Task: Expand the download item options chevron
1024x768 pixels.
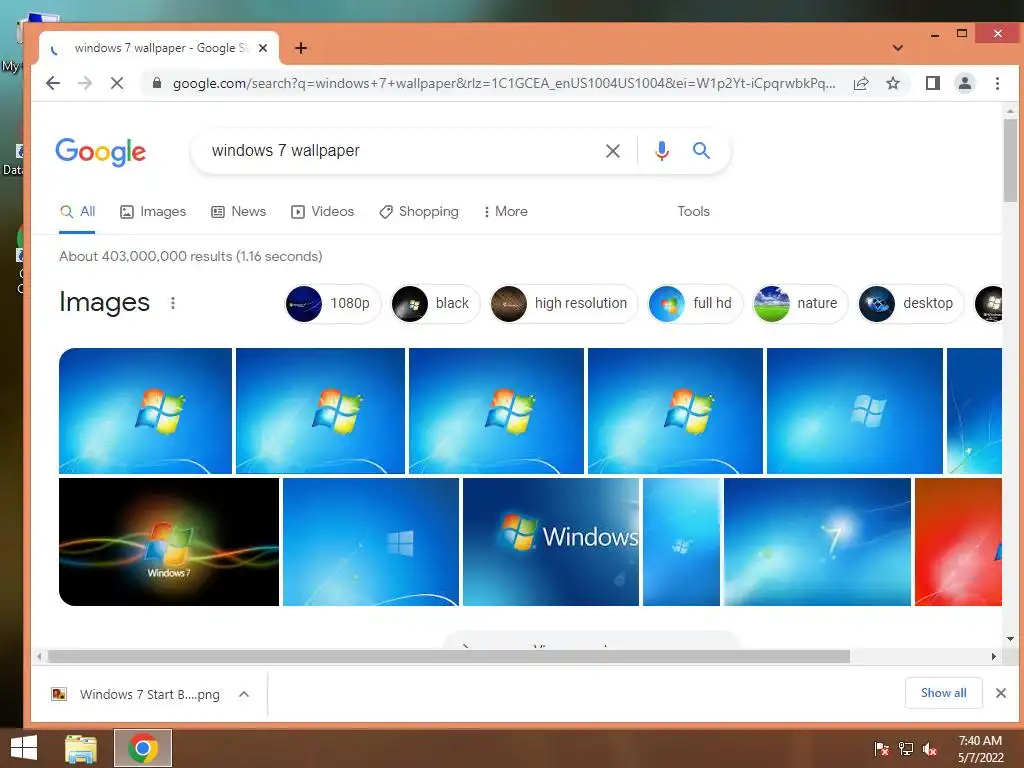Action: click(244, 694)
